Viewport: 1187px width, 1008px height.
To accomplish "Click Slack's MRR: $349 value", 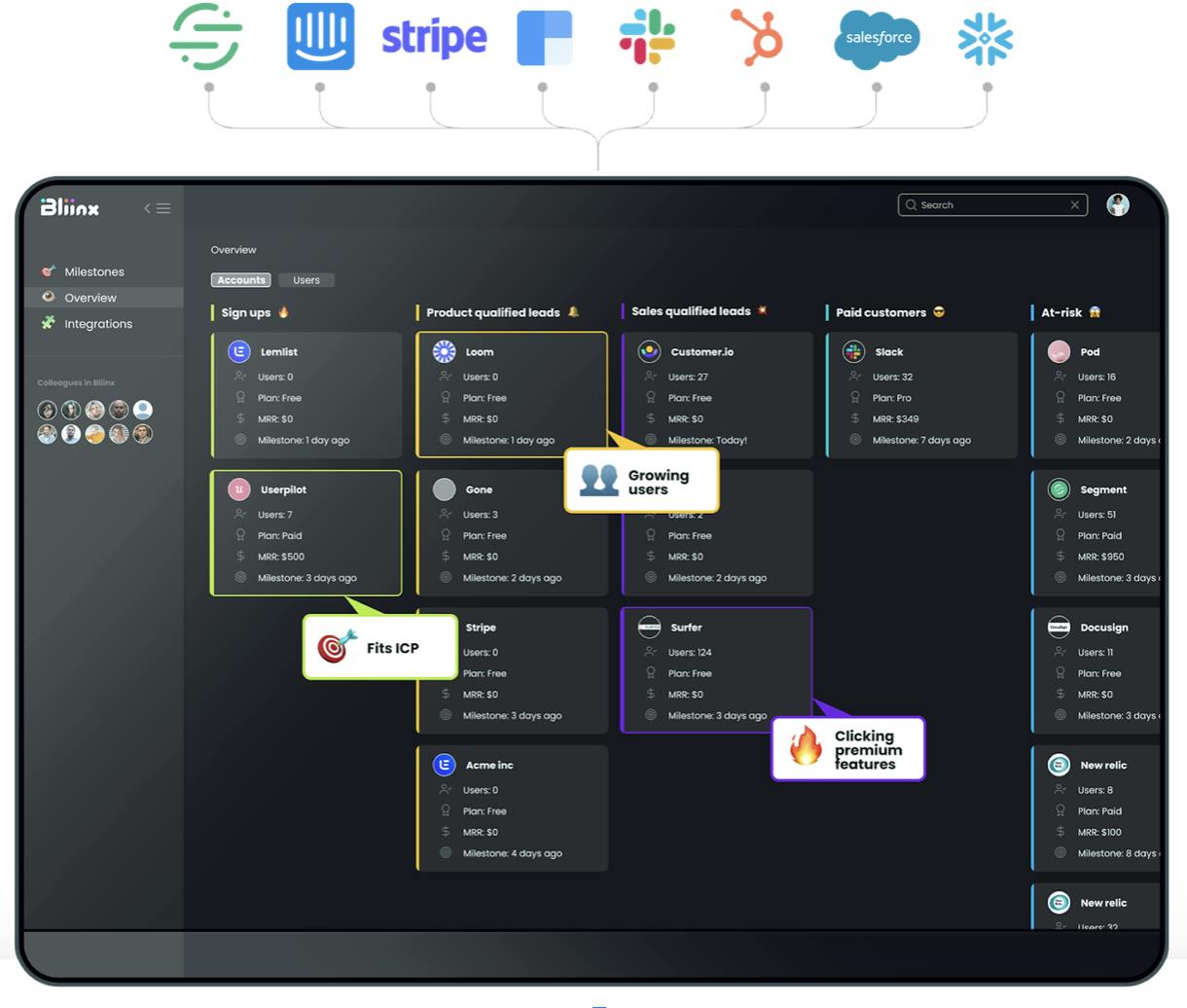I will click(x=895, y=418).
